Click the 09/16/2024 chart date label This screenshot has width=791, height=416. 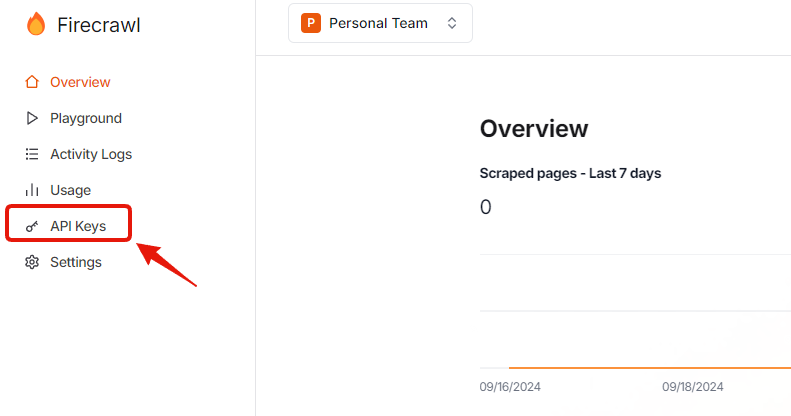pos(510,387)
